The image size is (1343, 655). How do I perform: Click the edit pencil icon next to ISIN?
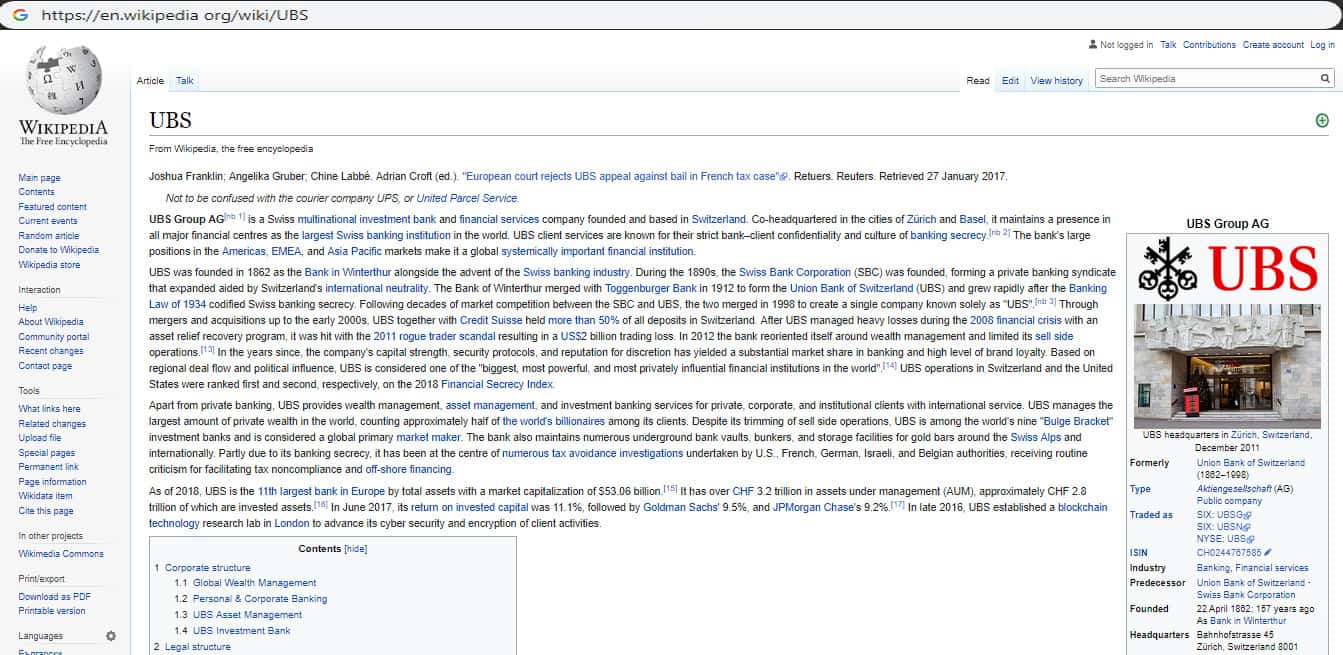1268,552
